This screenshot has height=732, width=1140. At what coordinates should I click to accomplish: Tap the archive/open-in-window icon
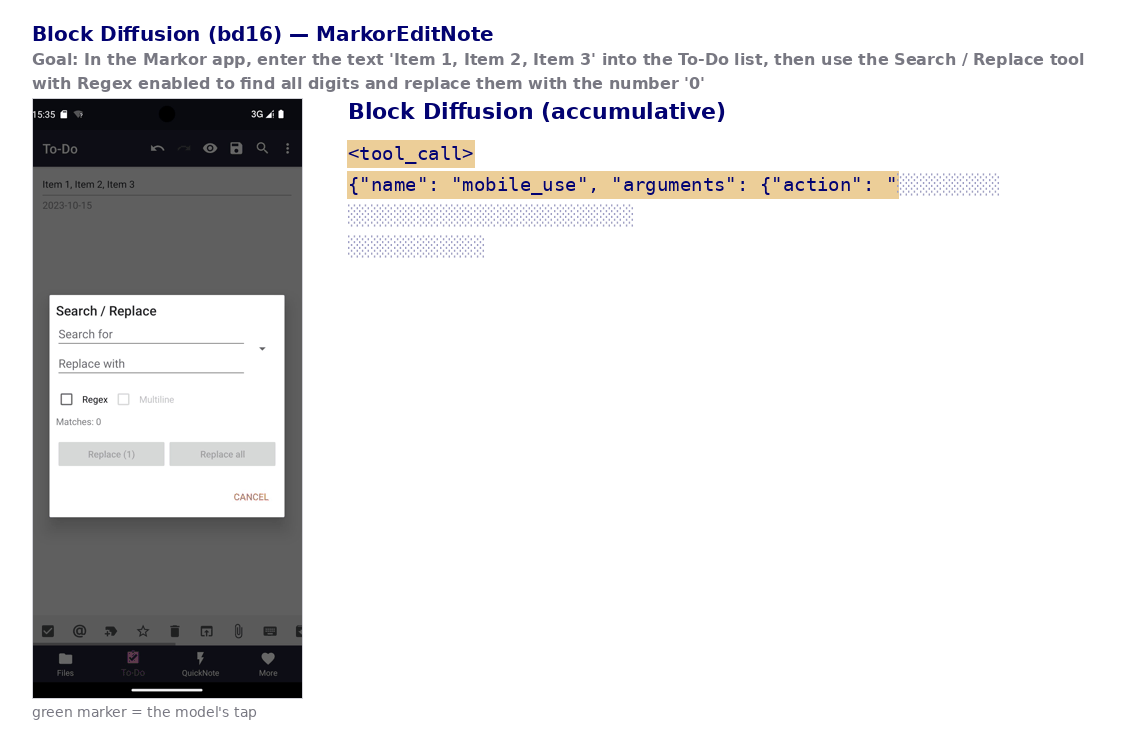coord(206,631)
